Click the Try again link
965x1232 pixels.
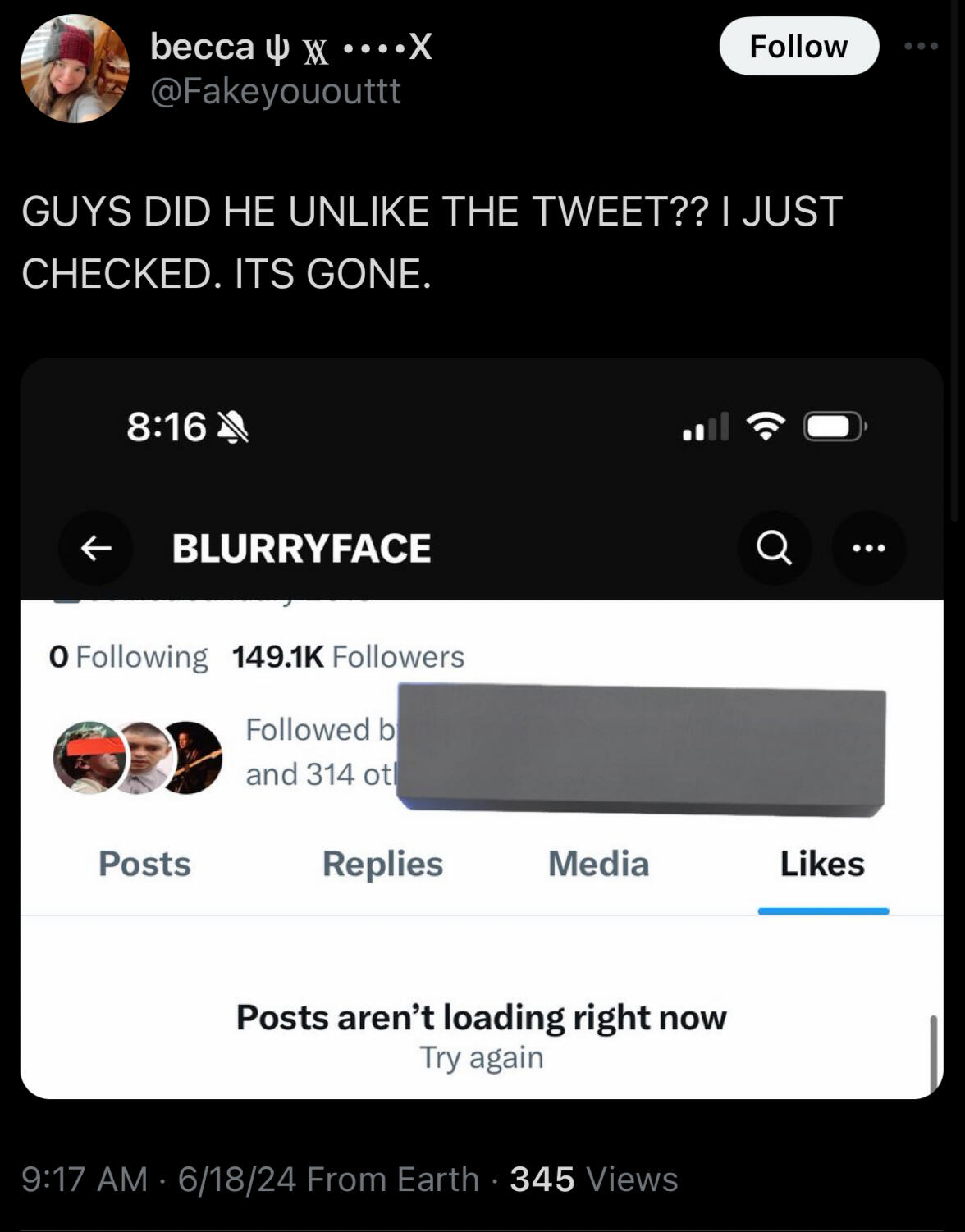tap(482, 1057)
